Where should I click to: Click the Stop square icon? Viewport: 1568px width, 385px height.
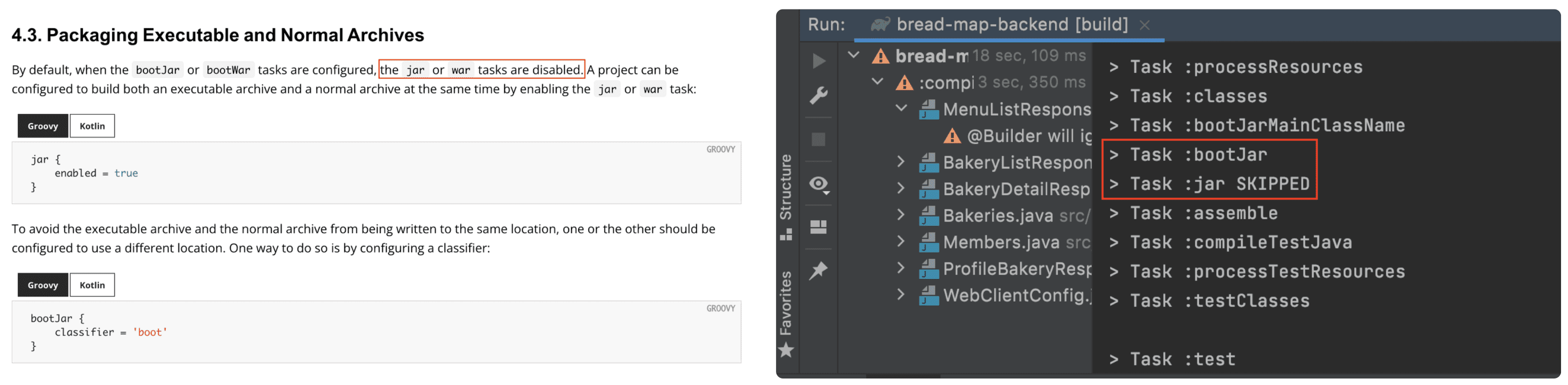(x=818, y=139)
